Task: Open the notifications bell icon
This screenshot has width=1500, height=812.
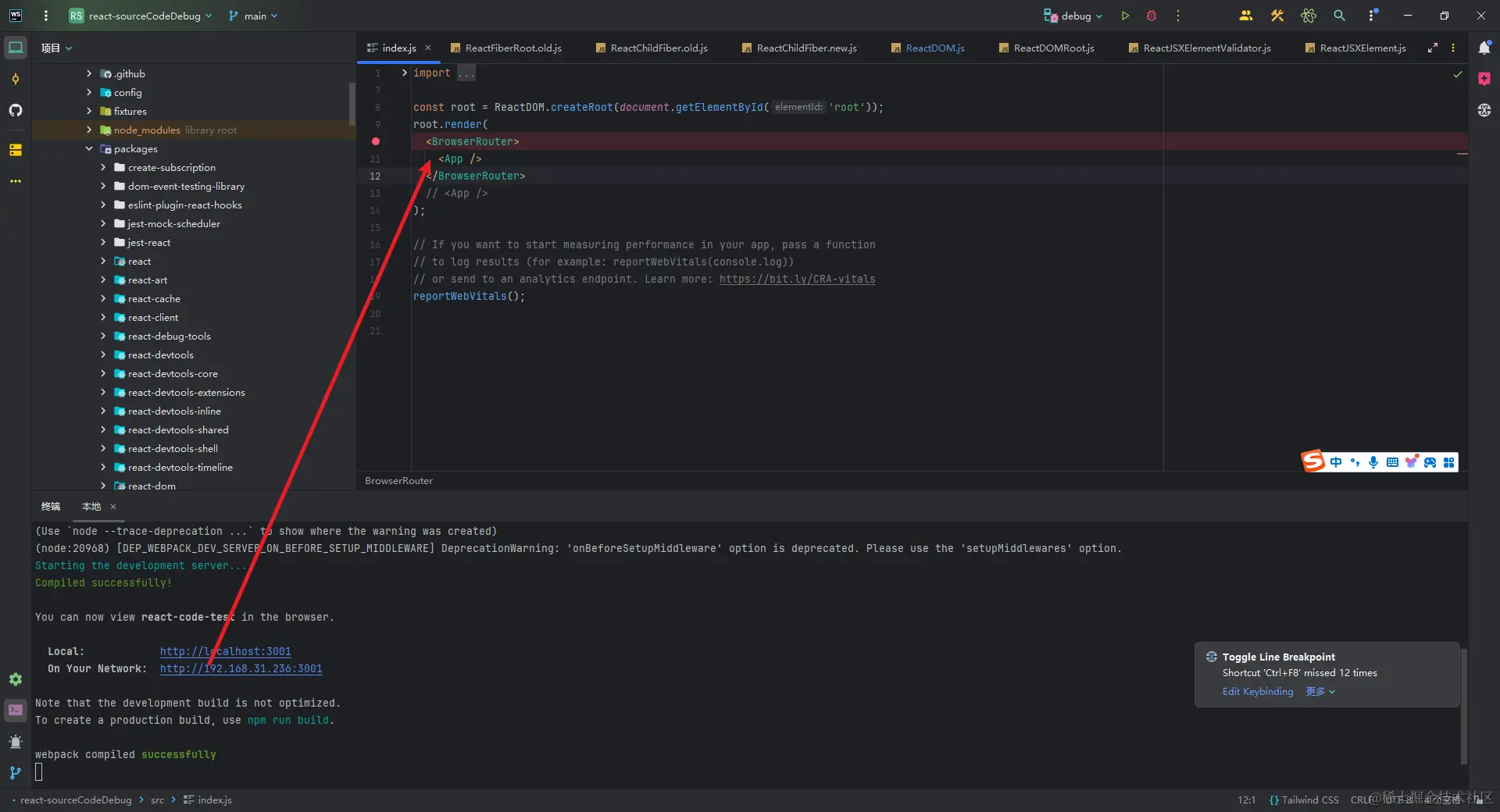Action: [x=1484, y=48]
